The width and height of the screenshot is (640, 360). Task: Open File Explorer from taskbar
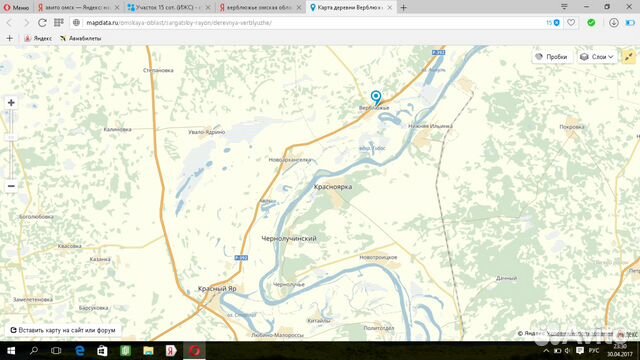tap(148, 351)
